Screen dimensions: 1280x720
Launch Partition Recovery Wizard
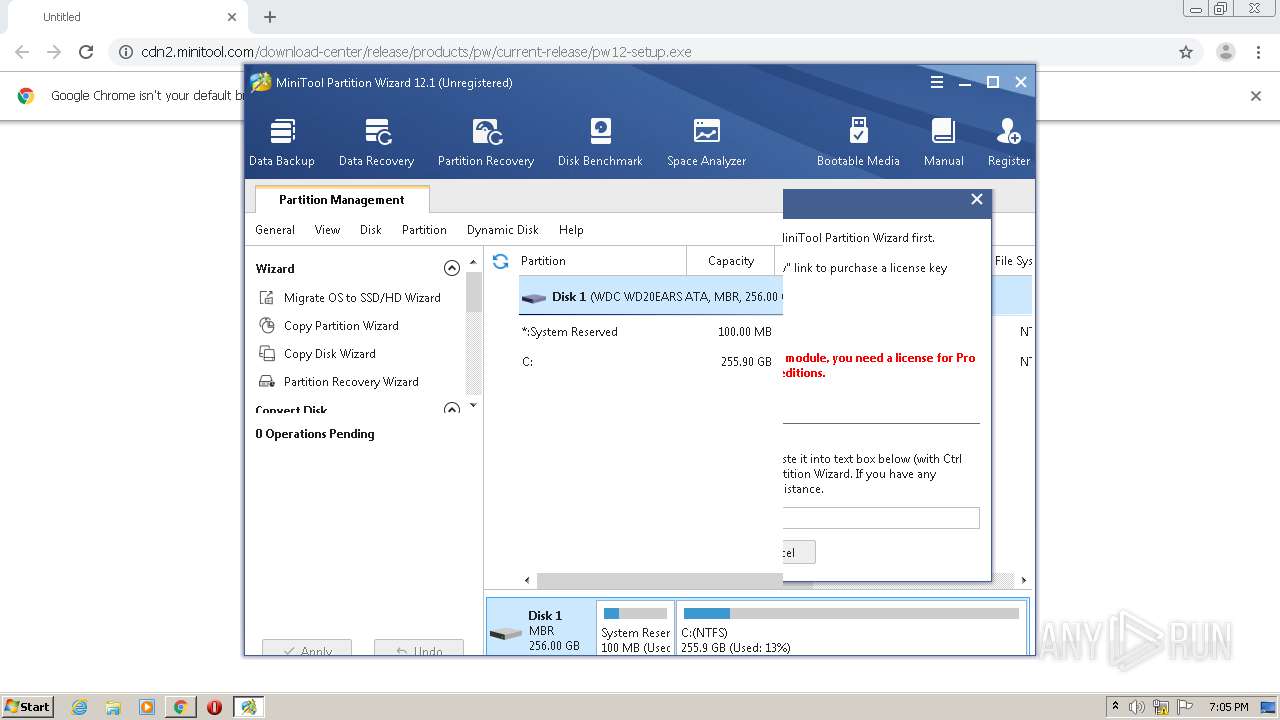[x=351, y=382]
